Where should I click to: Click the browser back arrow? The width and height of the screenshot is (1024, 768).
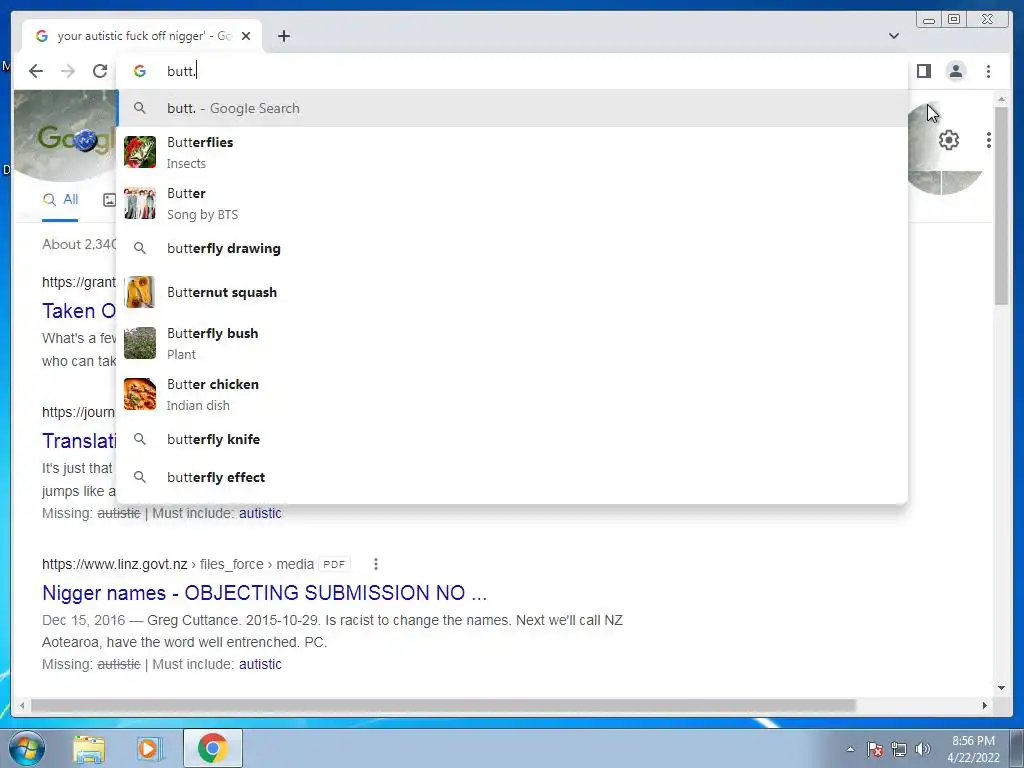click(x=36, y=71)
